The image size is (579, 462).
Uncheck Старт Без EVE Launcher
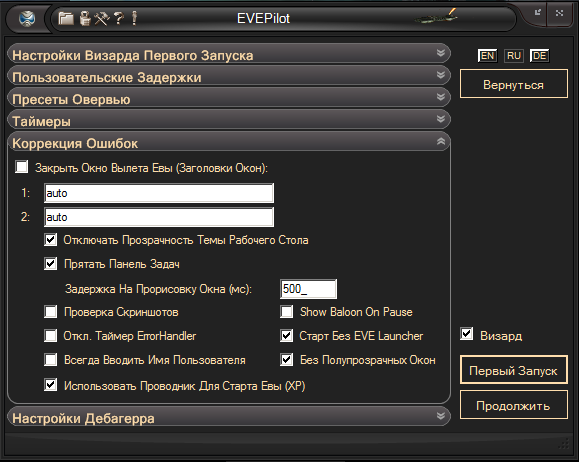[x=287, y=336]
